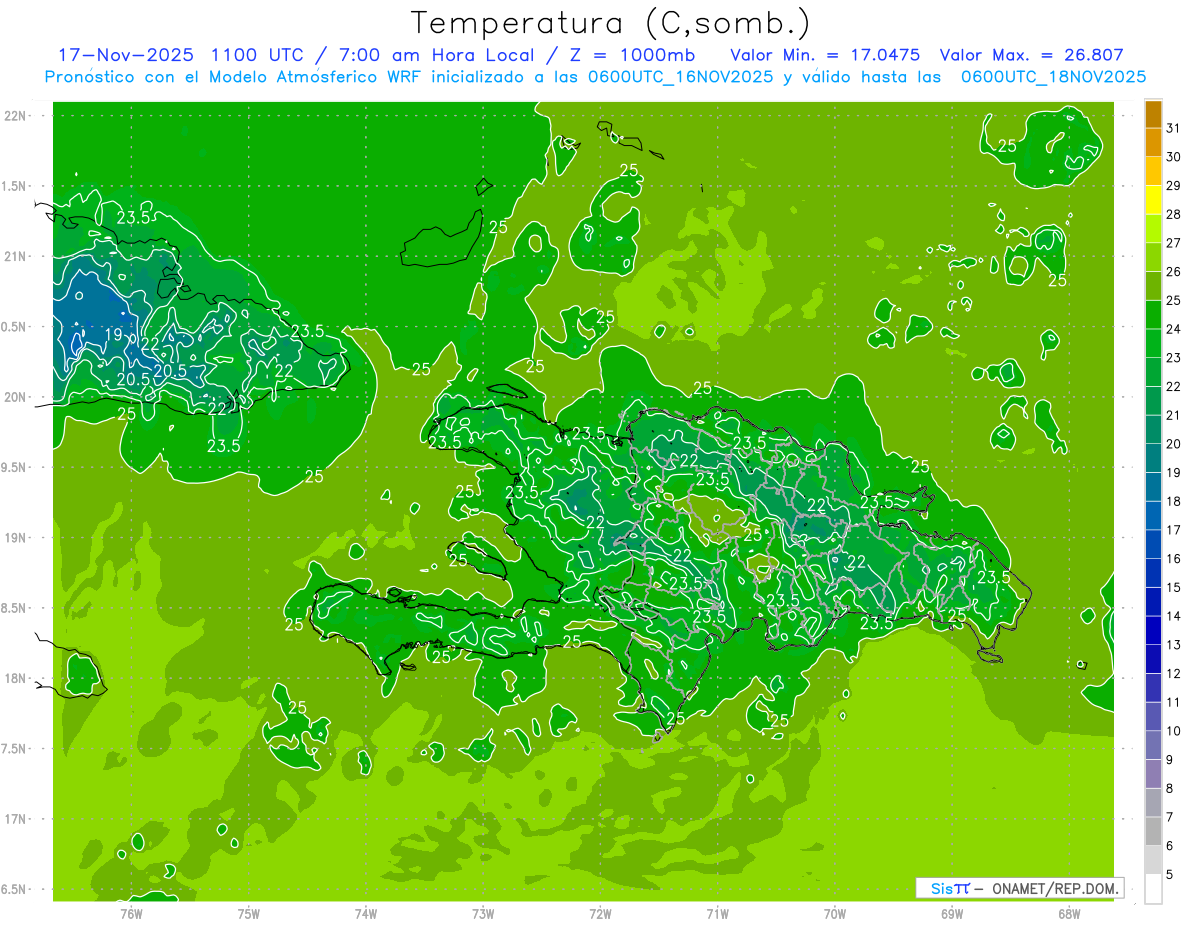Pick the green legend swatch between 22 and 23

coord(1153,372)
